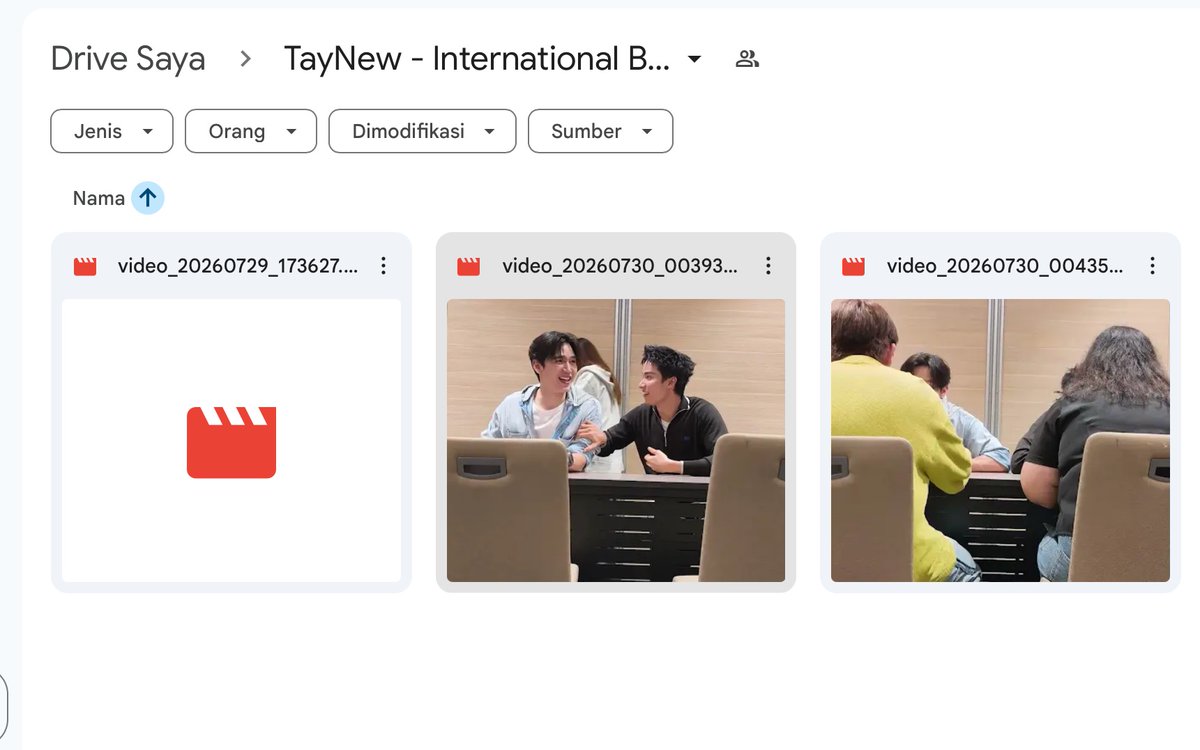Open the Drive Saya breadcrumb link
Viewport: 1200px width, 750px height.
(x=128, y=59)
